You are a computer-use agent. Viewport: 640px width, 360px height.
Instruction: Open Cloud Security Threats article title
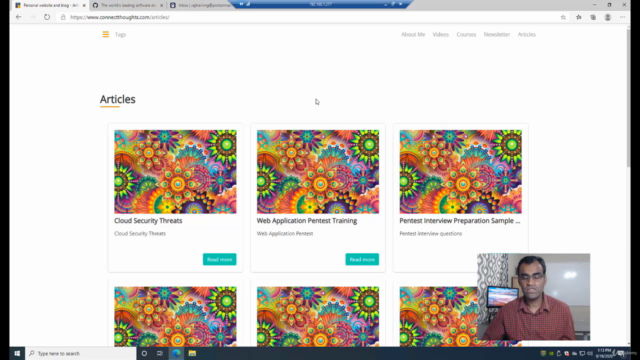click(148, 220)
